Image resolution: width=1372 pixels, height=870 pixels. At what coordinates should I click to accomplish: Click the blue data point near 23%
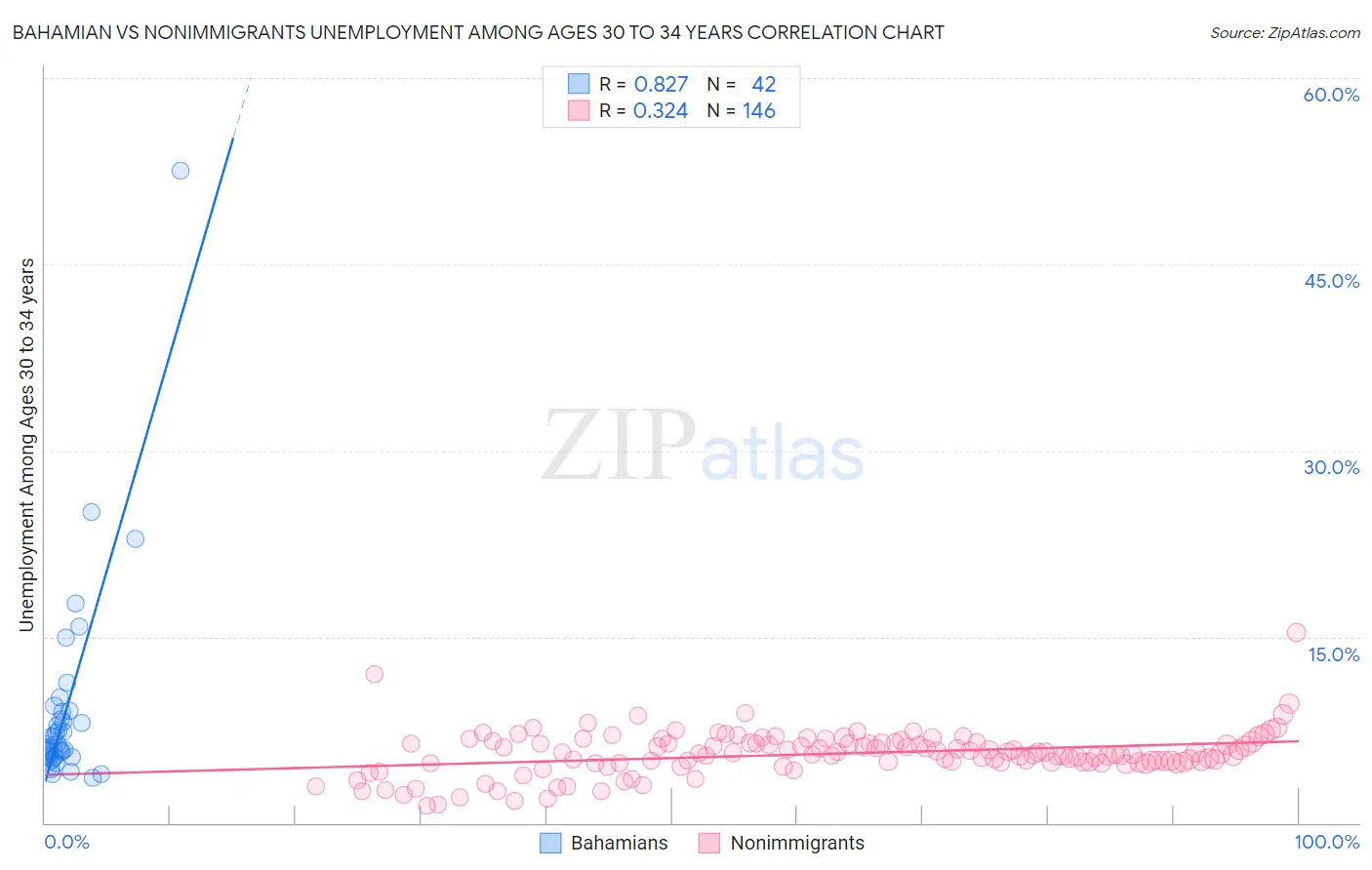(136, 538)
